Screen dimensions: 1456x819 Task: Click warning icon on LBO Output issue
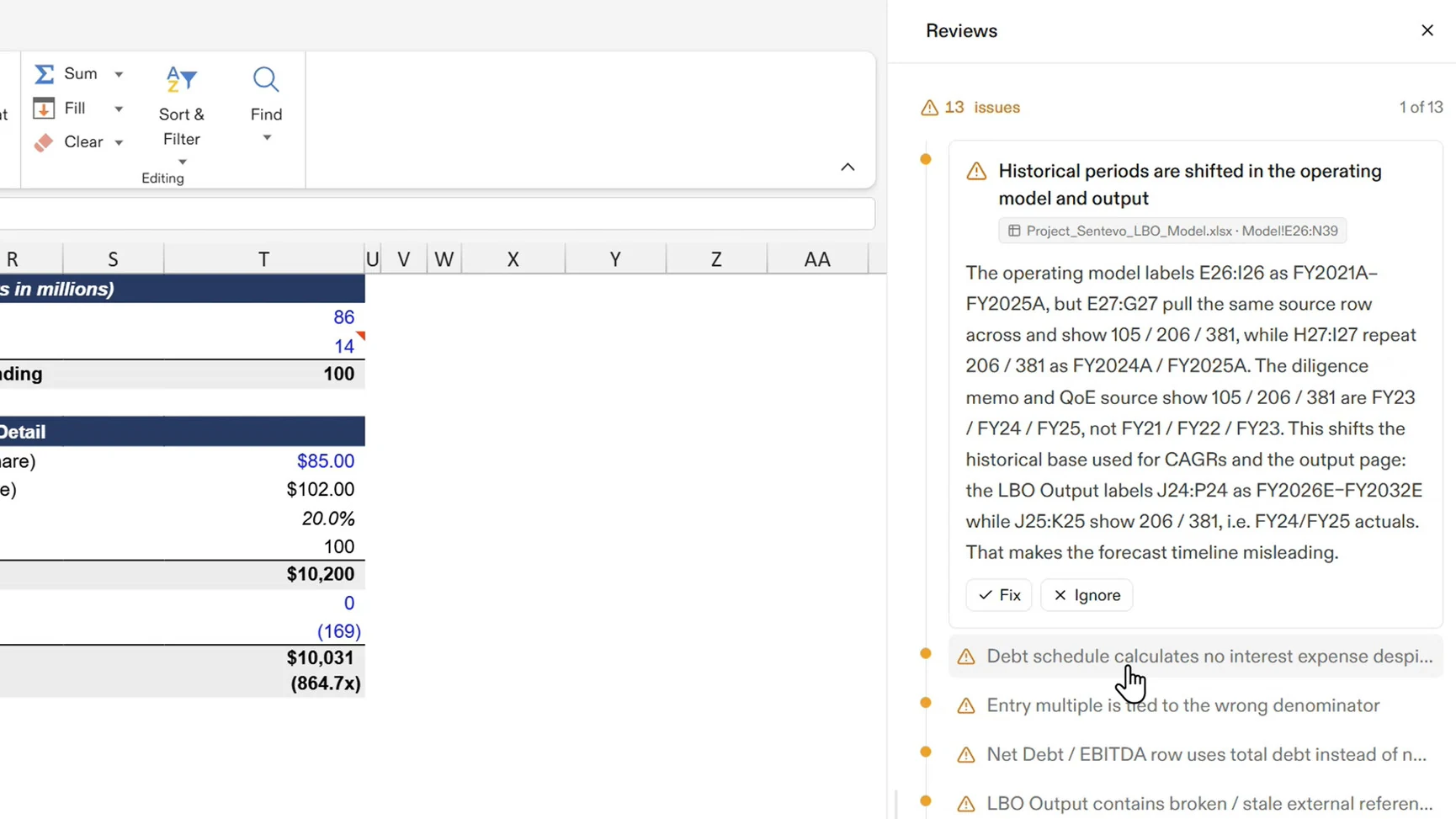tap(966, 804)
